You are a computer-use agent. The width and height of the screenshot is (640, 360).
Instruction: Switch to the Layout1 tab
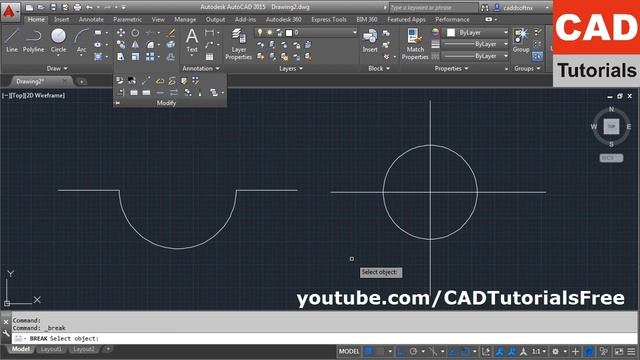(x=51, y=349)
